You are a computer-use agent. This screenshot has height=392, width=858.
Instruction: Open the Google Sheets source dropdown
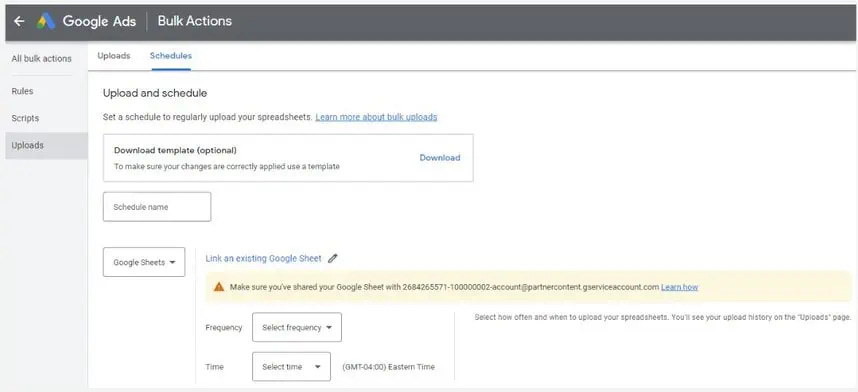click(x=144, y=262)
